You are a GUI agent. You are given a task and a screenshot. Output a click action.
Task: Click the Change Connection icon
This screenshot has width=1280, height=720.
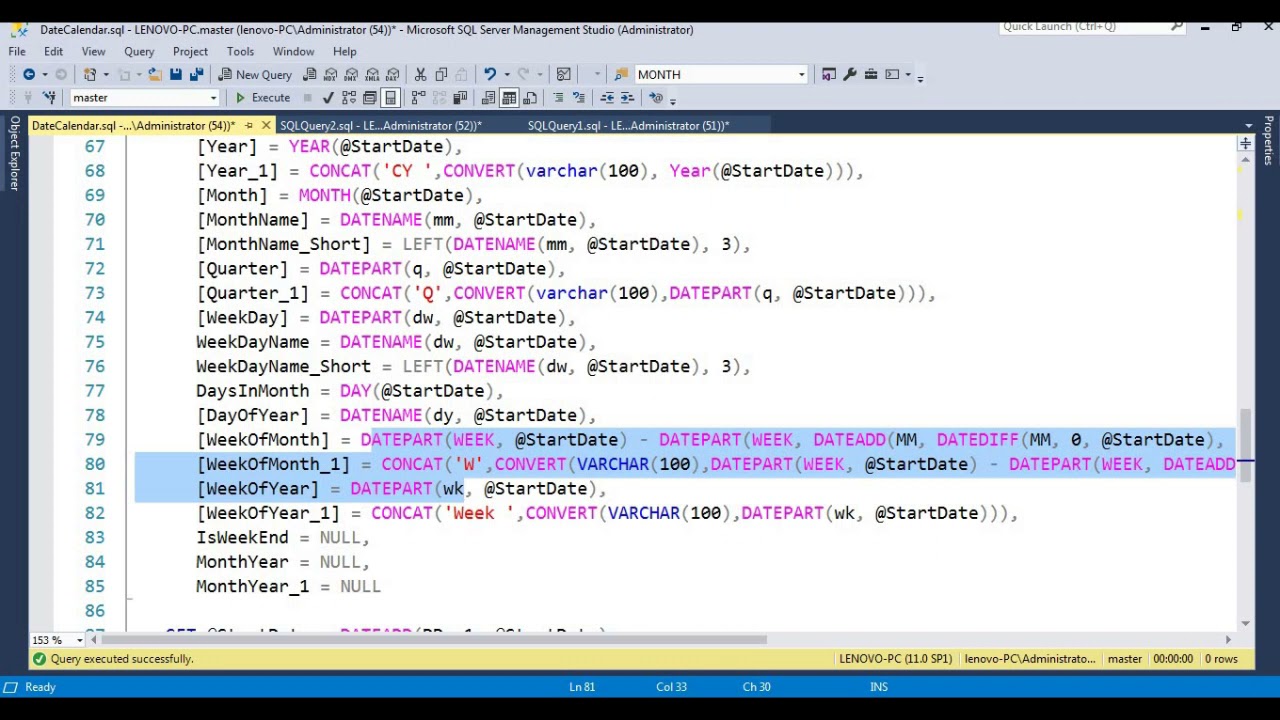point(48,98)
